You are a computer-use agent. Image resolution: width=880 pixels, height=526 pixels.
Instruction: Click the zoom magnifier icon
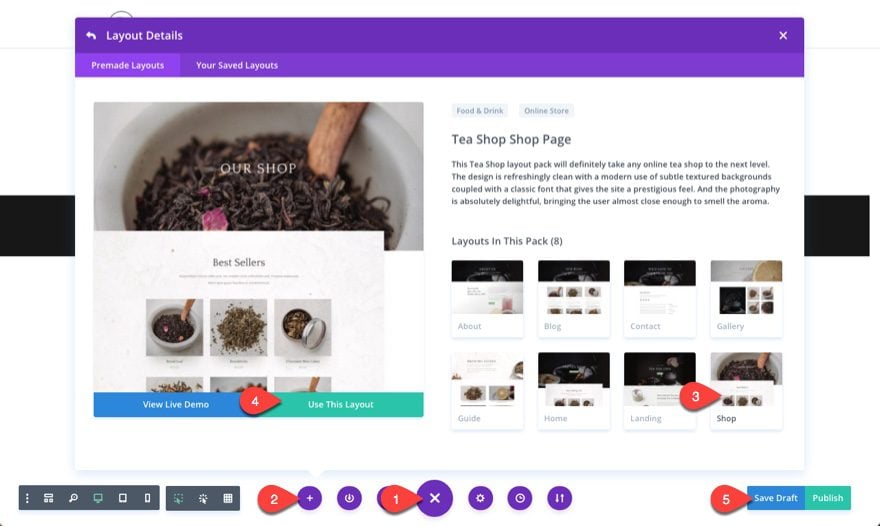(x=73, y=498)
